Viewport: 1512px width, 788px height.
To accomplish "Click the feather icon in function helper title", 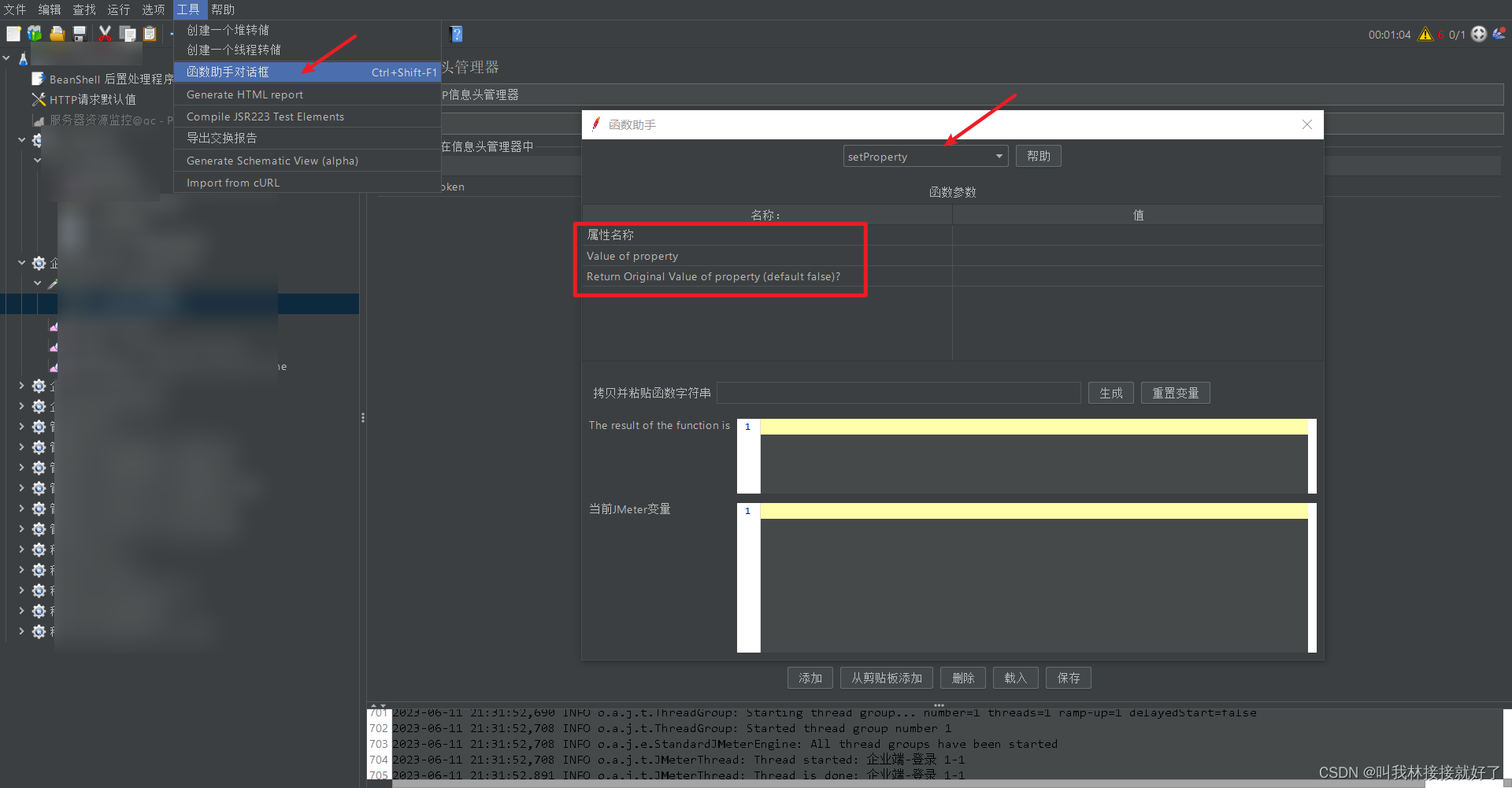I will (x=596, y=124).
